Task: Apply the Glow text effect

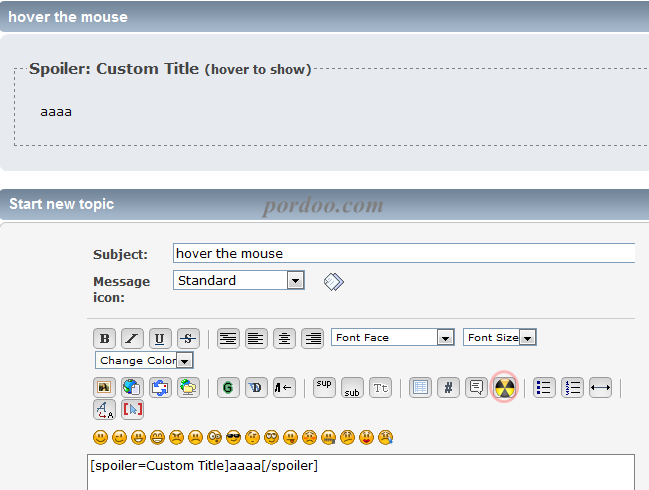Action: pyautogui.click(x=228, y=388)
